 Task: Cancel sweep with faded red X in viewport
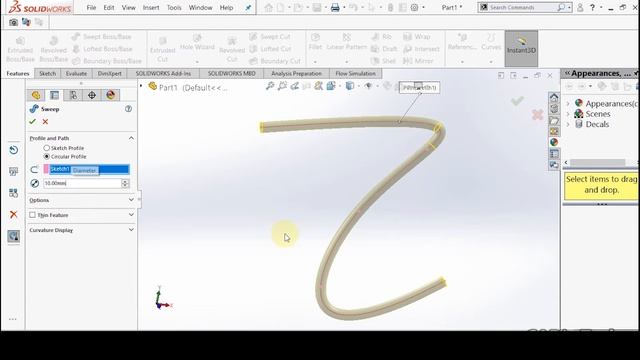pos(537,115)
